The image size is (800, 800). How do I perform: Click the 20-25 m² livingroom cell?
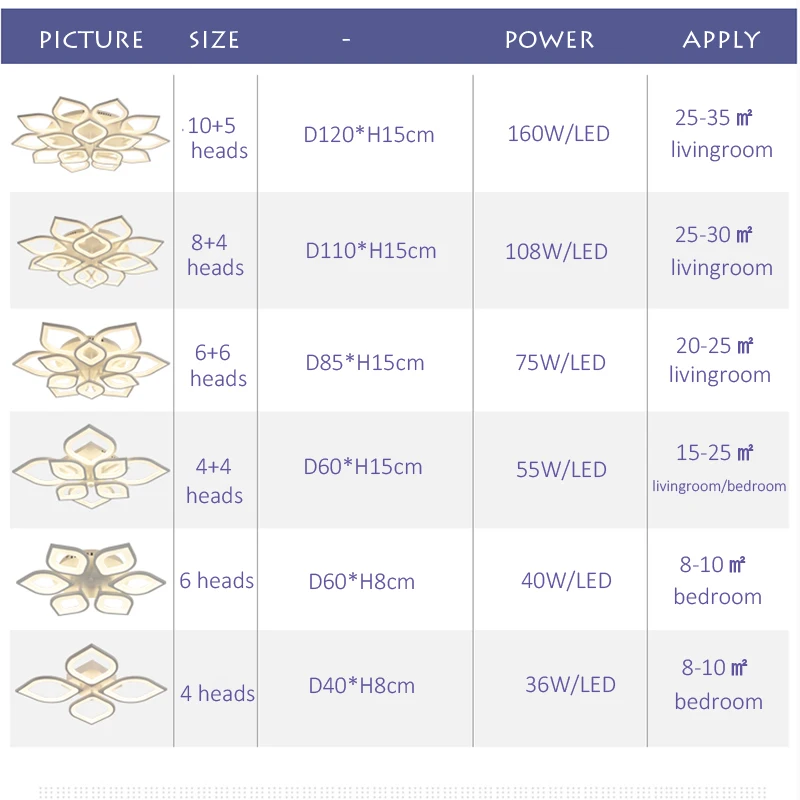718,360
